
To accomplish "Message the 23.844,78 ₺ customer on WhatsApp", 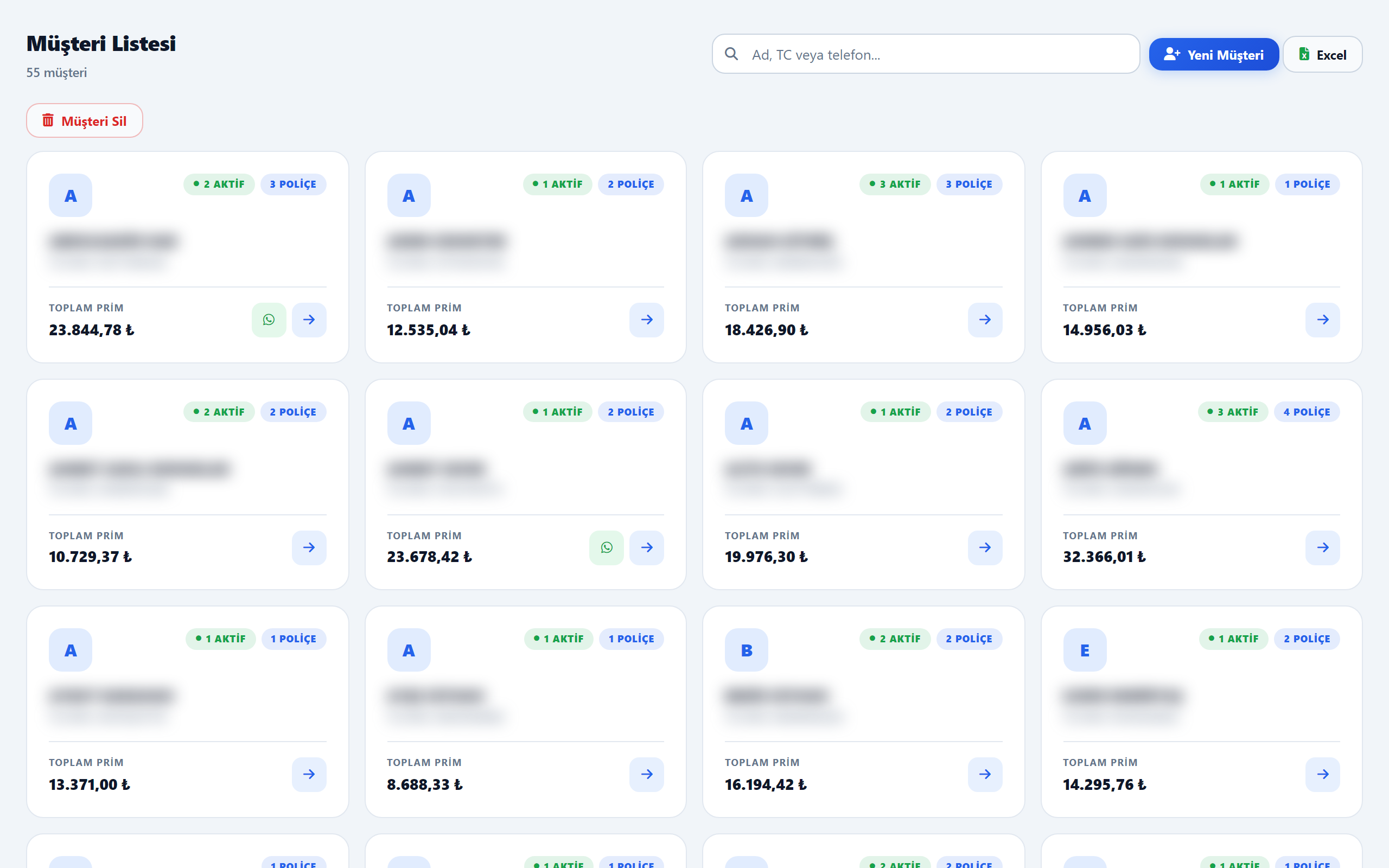I will 269,320.
